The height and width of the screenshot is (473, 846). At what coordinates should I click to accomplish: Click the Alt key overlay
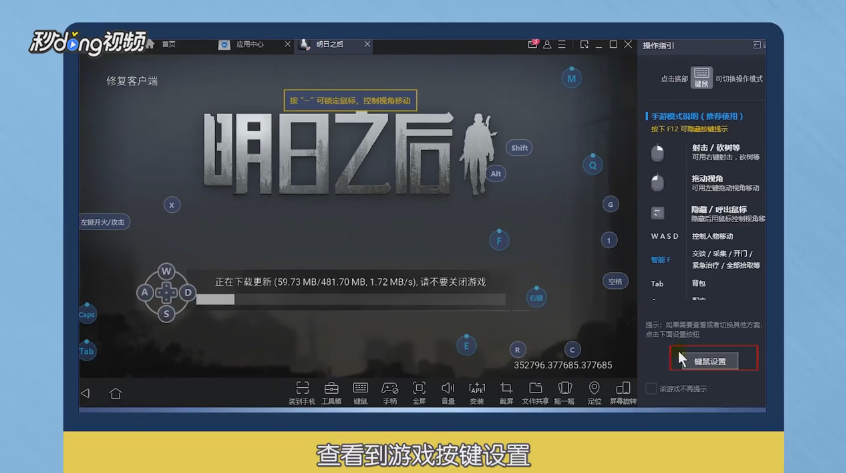pos(496,174)
